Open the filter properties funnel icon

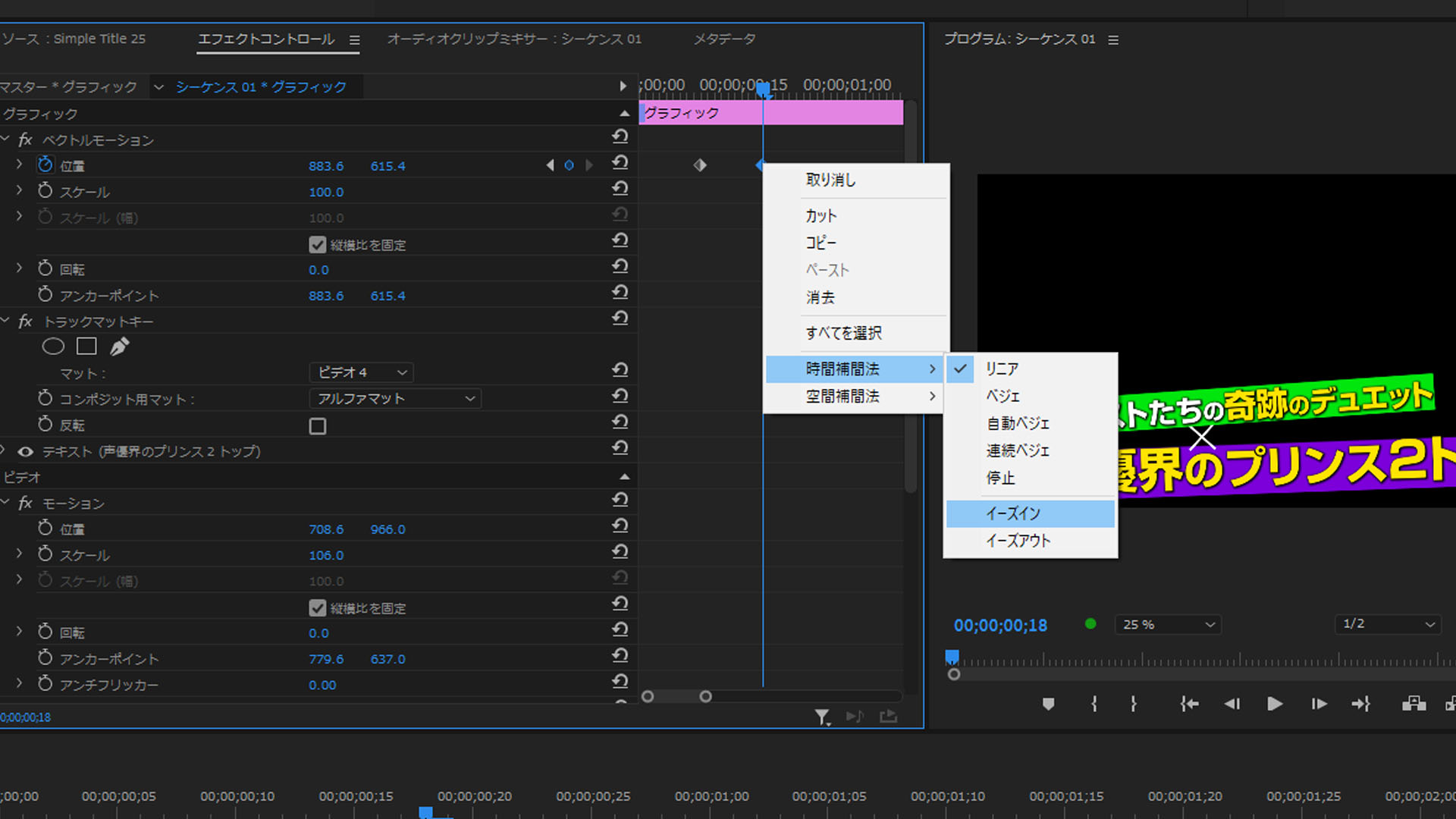pos(822,717)
